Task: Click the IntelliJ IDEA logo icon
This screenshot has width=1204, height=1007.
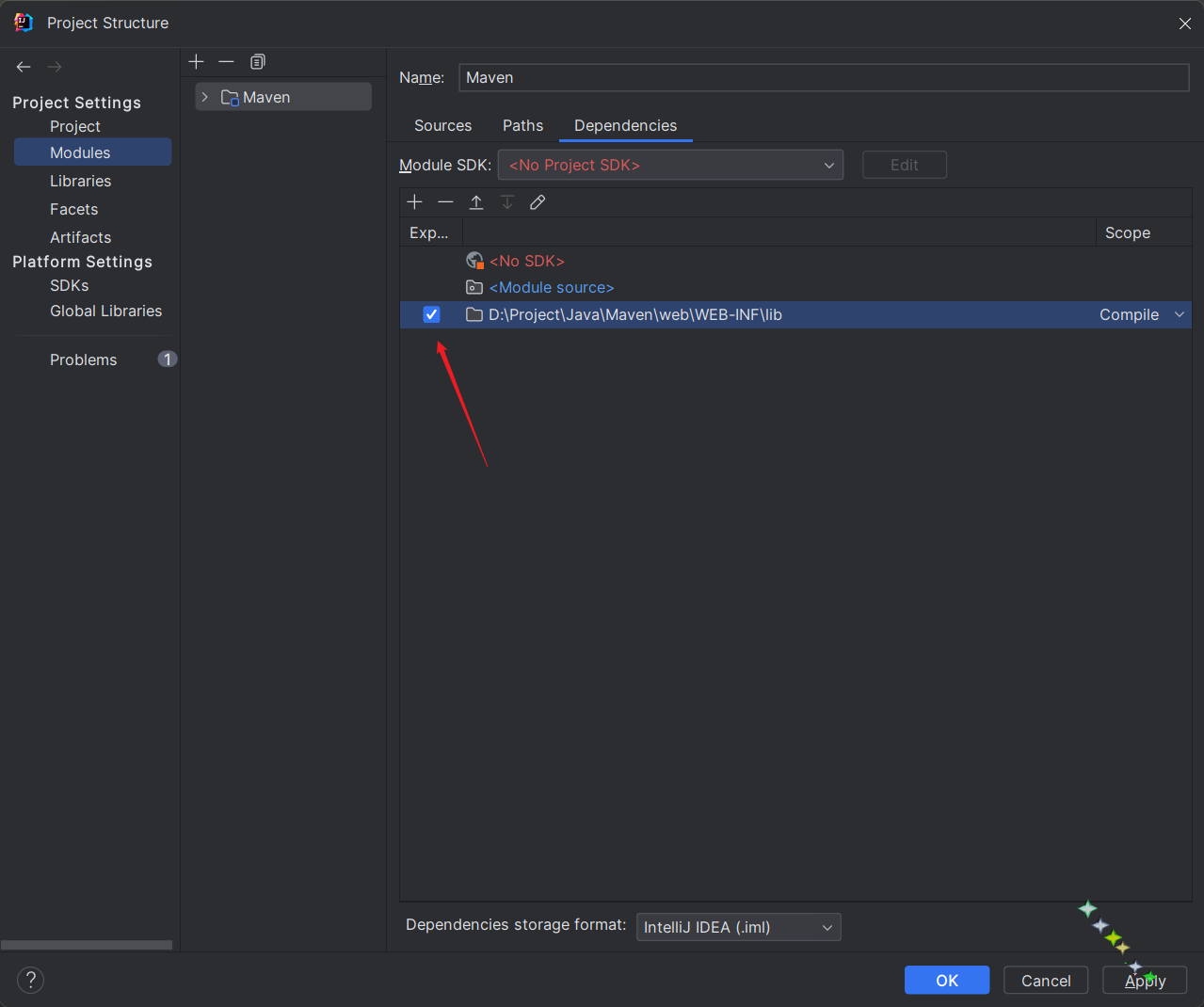Action: point(24,23)
